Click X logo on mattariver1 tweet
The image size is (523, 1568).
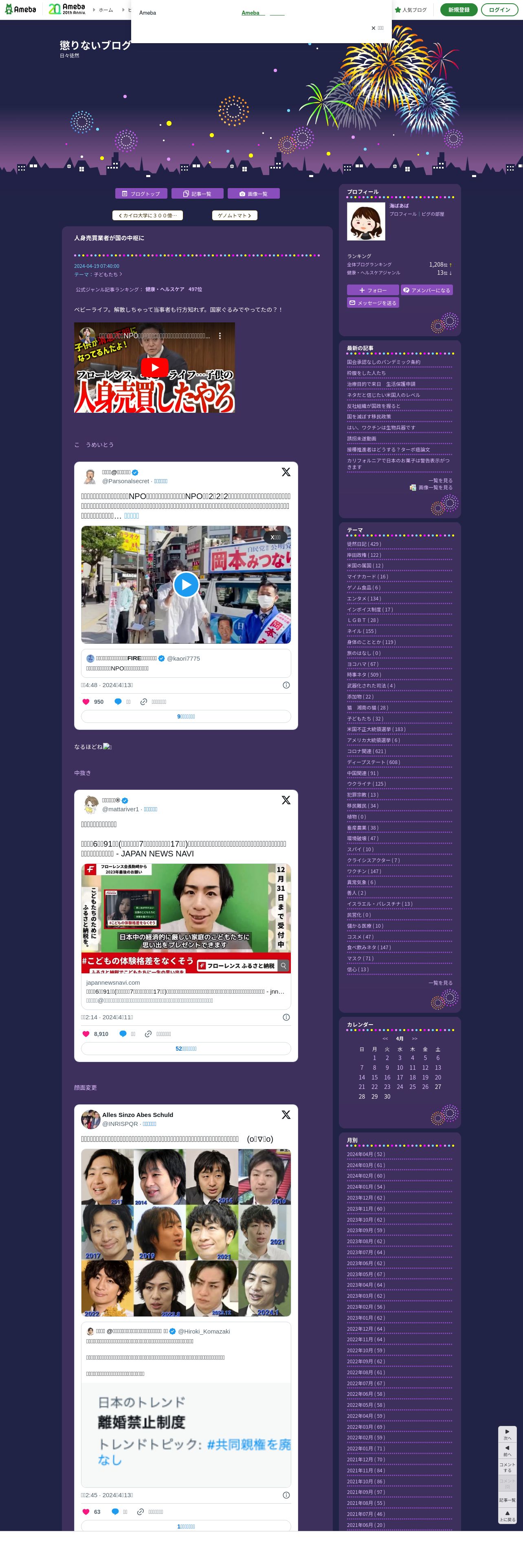(286, 800)
